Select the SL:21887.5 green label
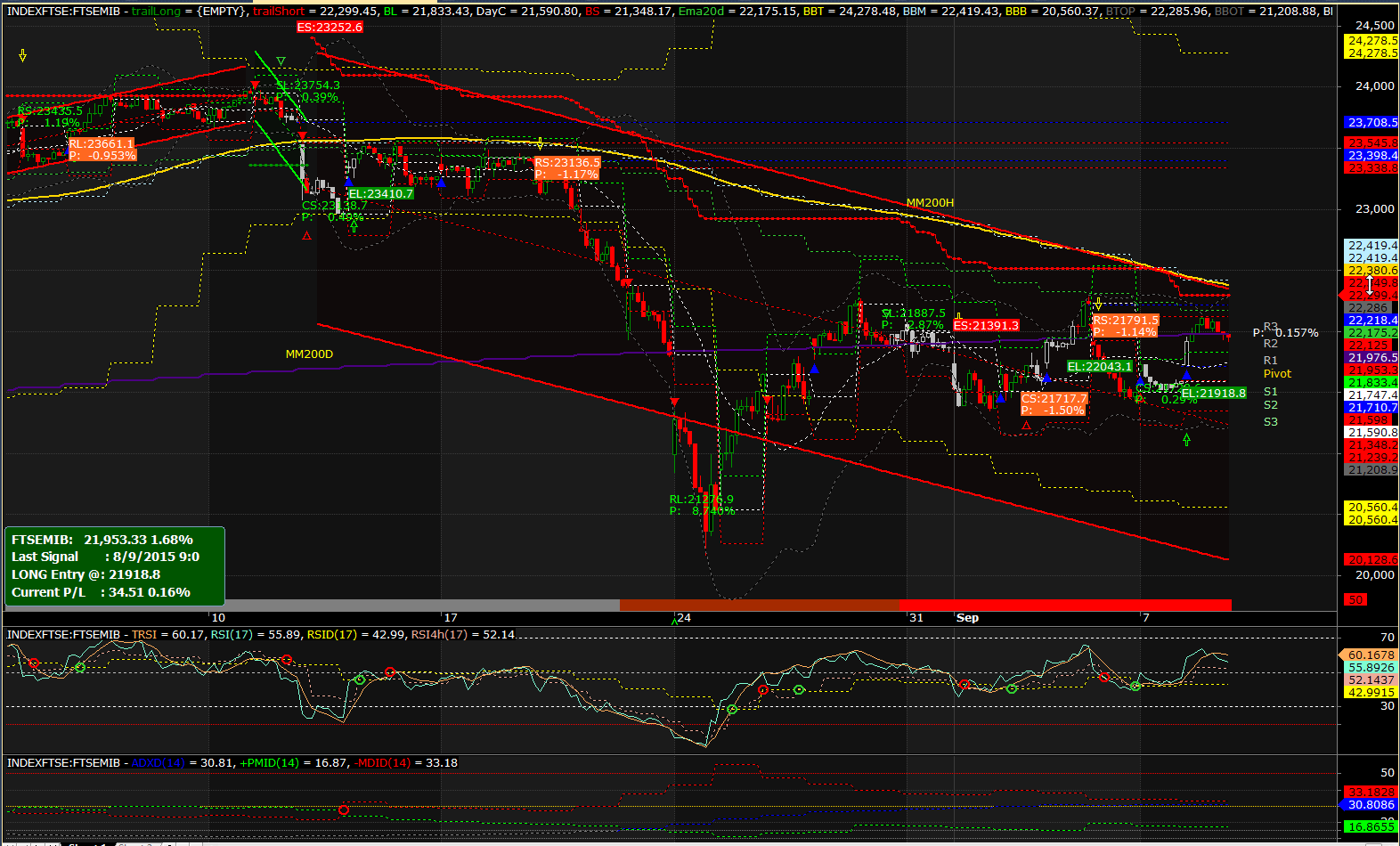The width and height of the screenshot is (1400, 846). pyautogui.click(x=914, y=319)
